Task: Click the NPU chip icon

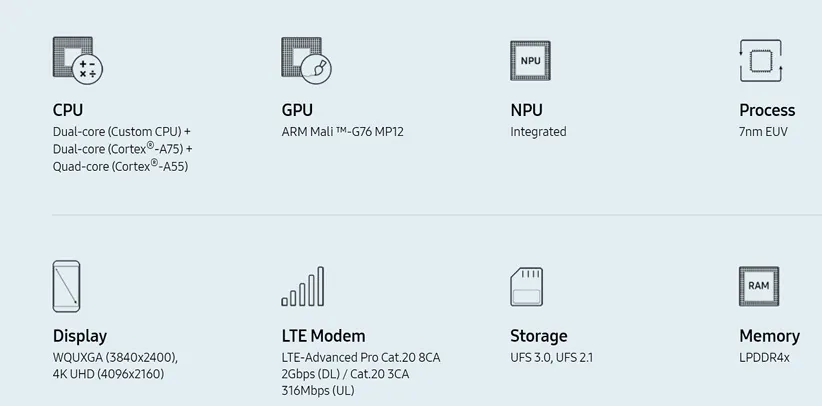Action: [530, 60]
